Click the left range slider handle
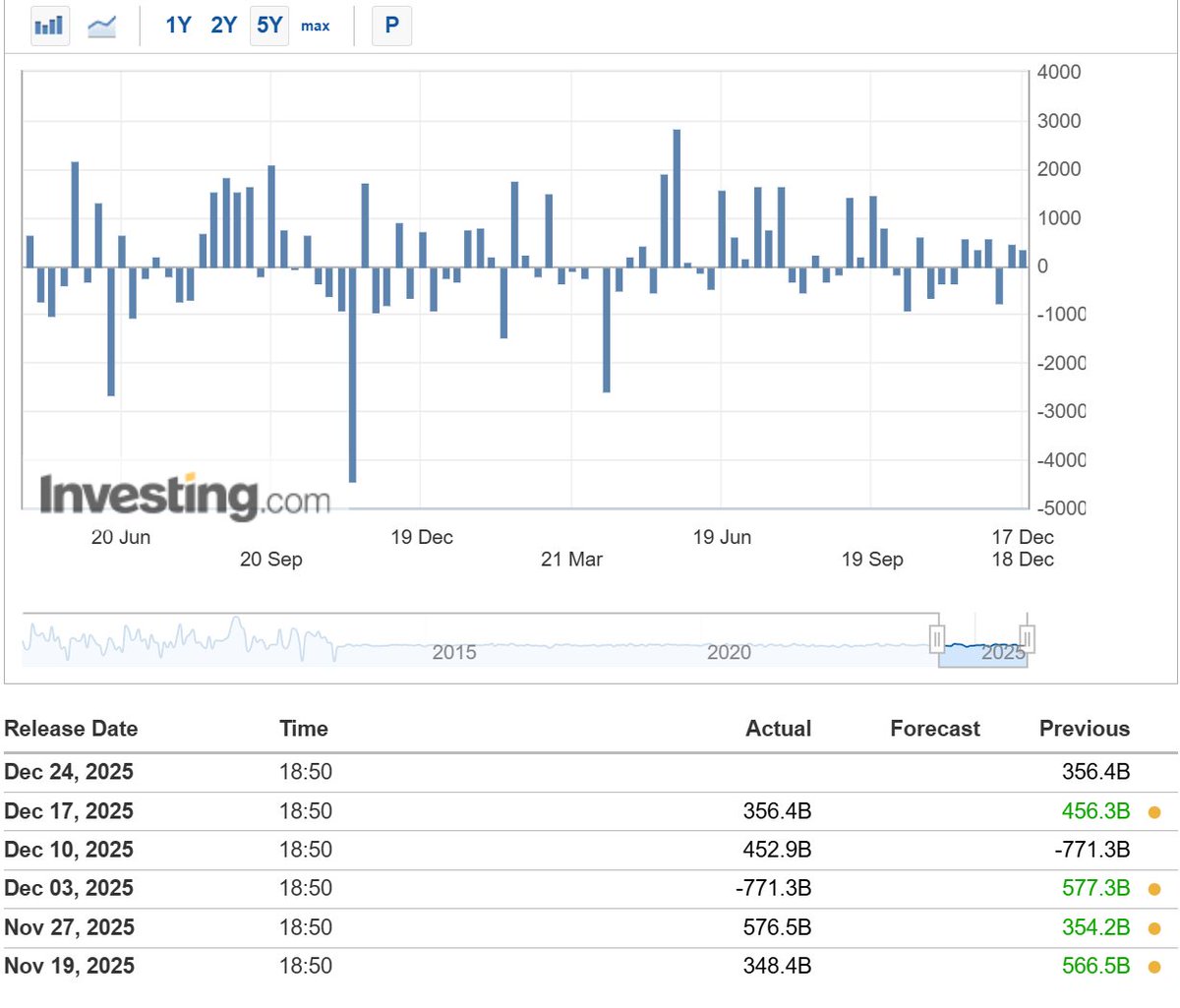The width and height of the screenshot is (1180, 1008). click(937, 638)
